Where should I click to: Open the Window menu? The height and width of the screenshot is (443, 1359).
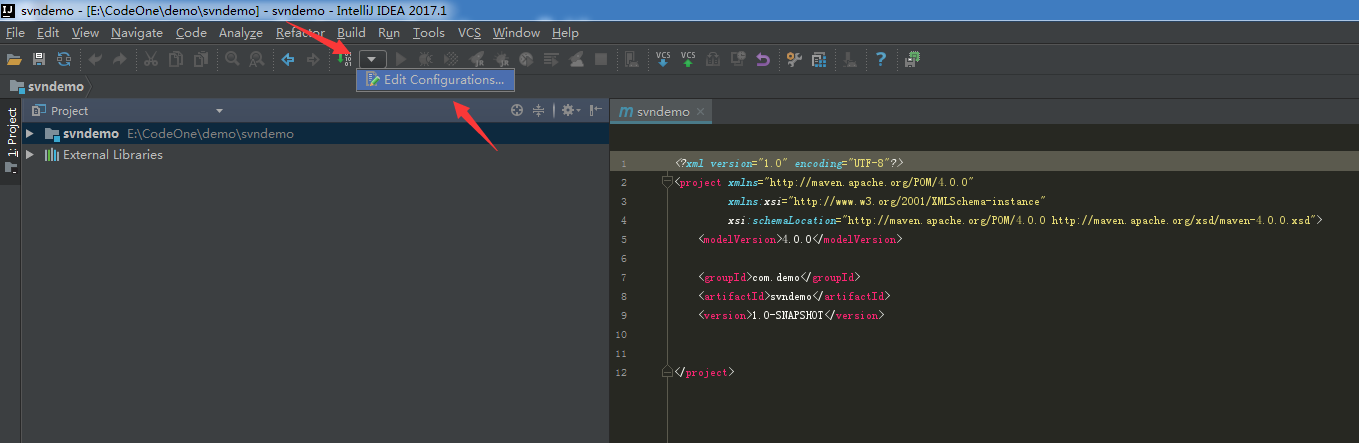click(x=516, y=33)
